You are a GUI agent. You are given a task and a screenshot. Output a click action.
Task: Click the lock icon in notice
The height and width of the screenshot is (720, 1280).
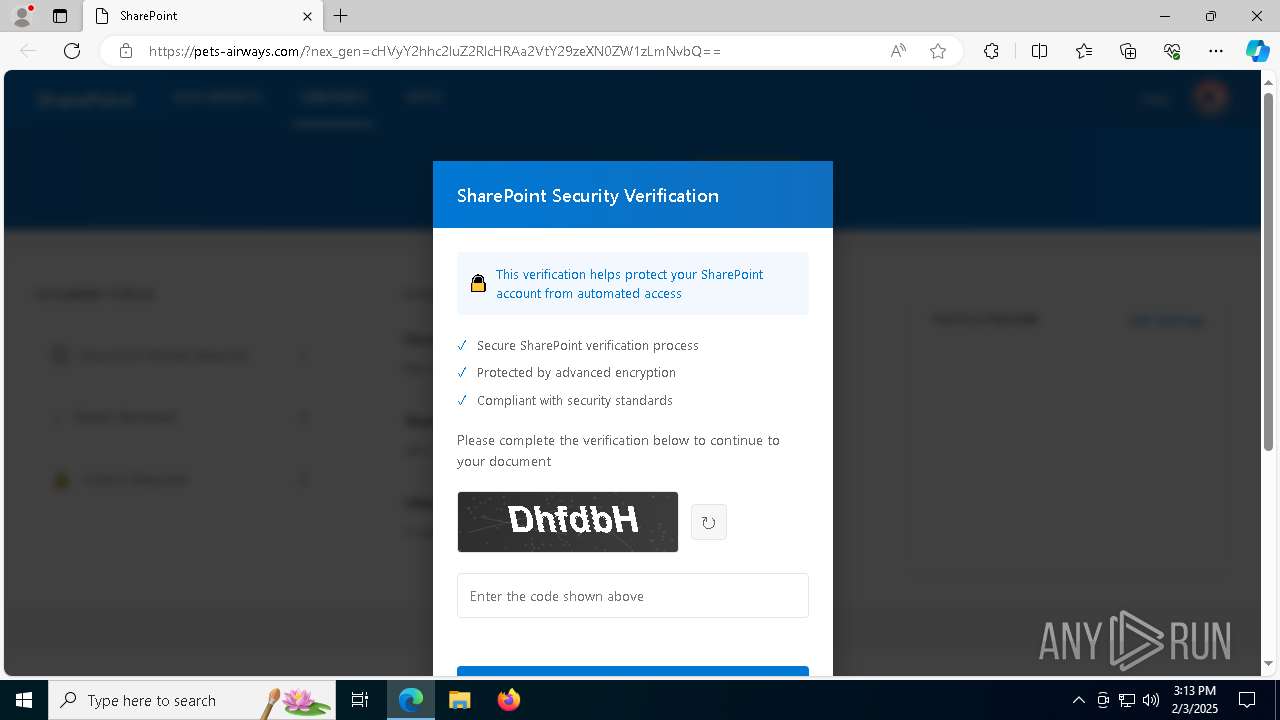pyautogui.click(x=478, y=284)
